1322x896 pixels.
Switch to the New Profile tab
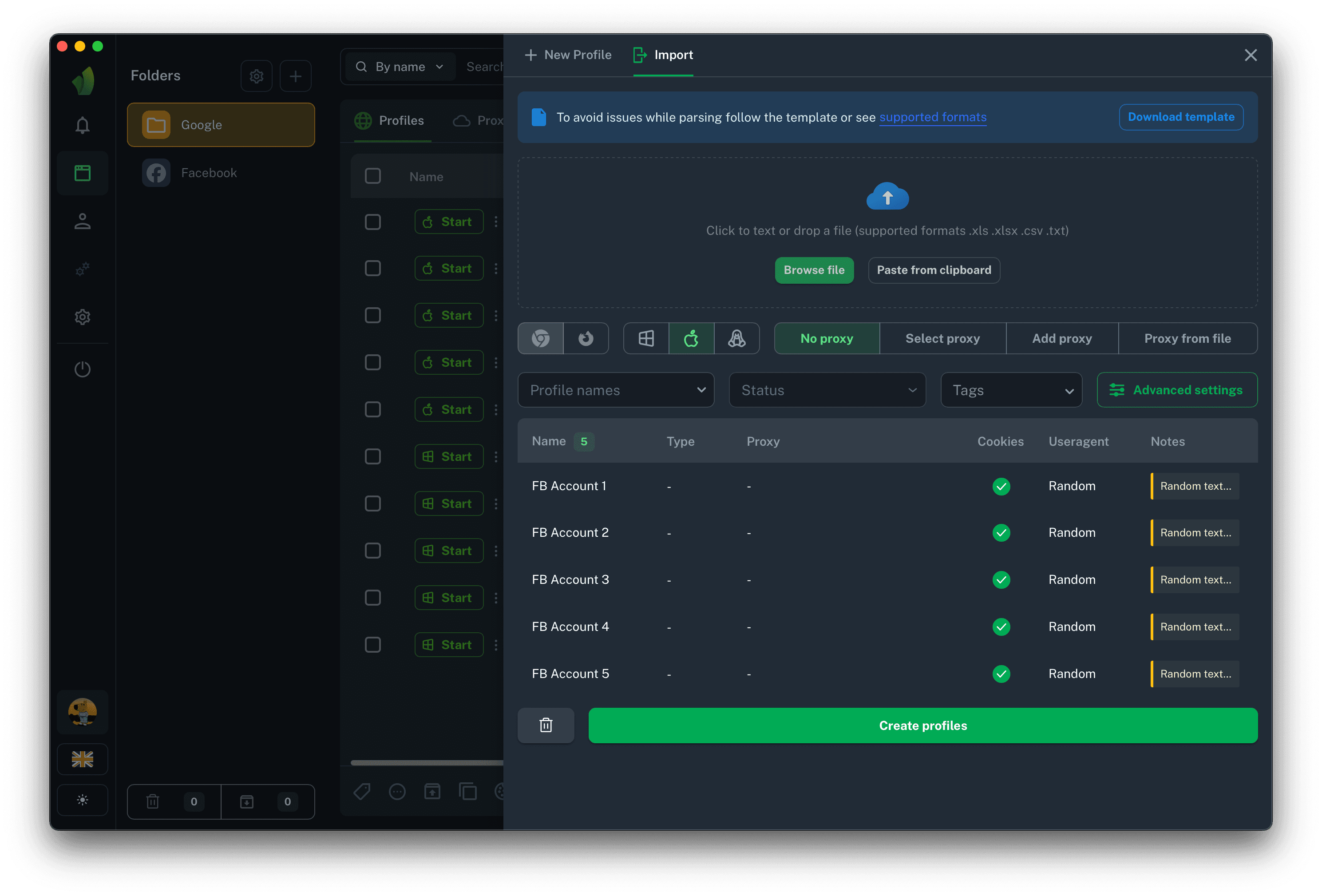click(568, 55)
